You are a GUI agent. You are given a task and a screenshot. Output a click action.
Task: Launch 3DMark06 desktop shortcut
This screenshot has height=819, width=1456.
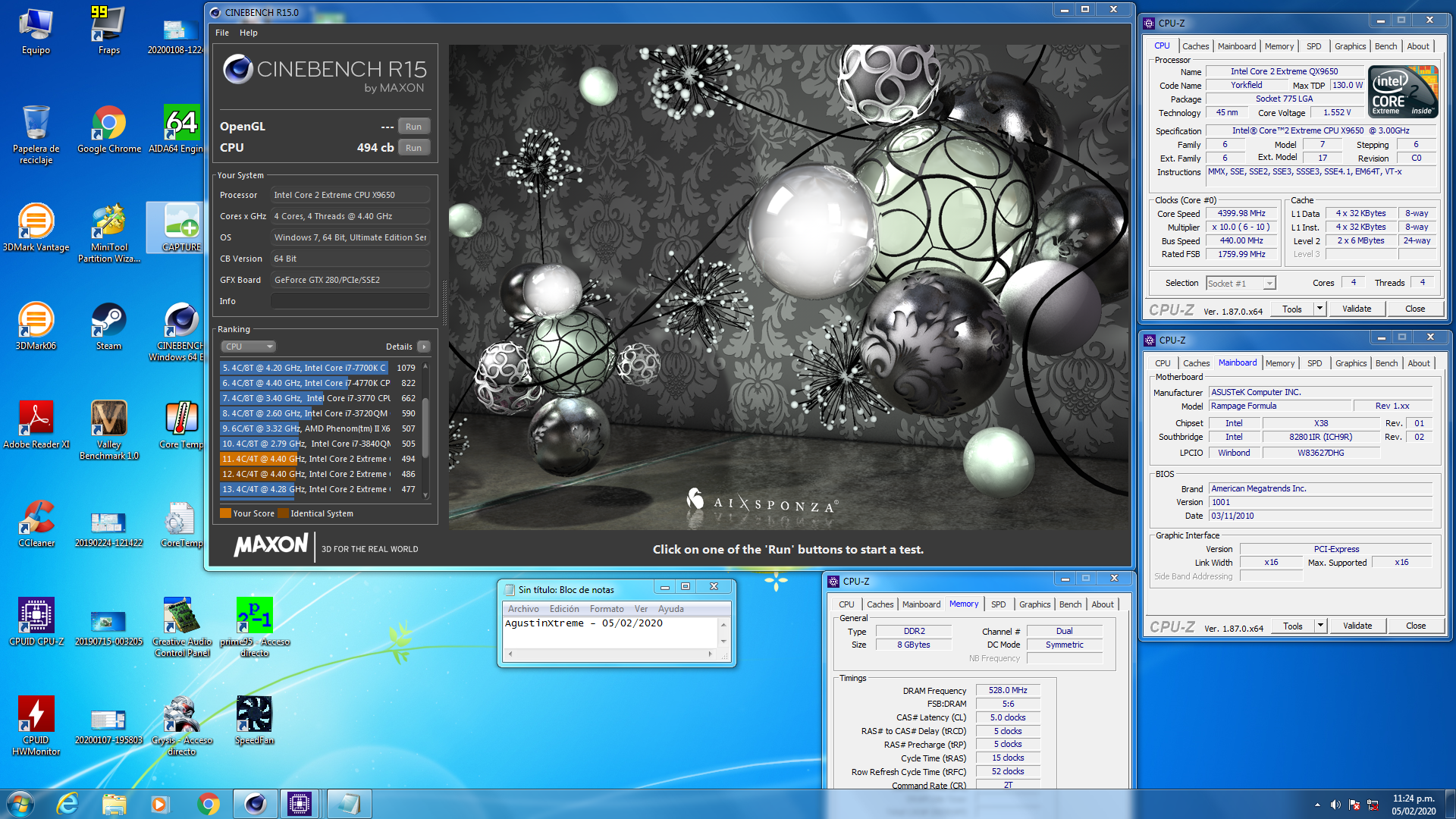36,327
